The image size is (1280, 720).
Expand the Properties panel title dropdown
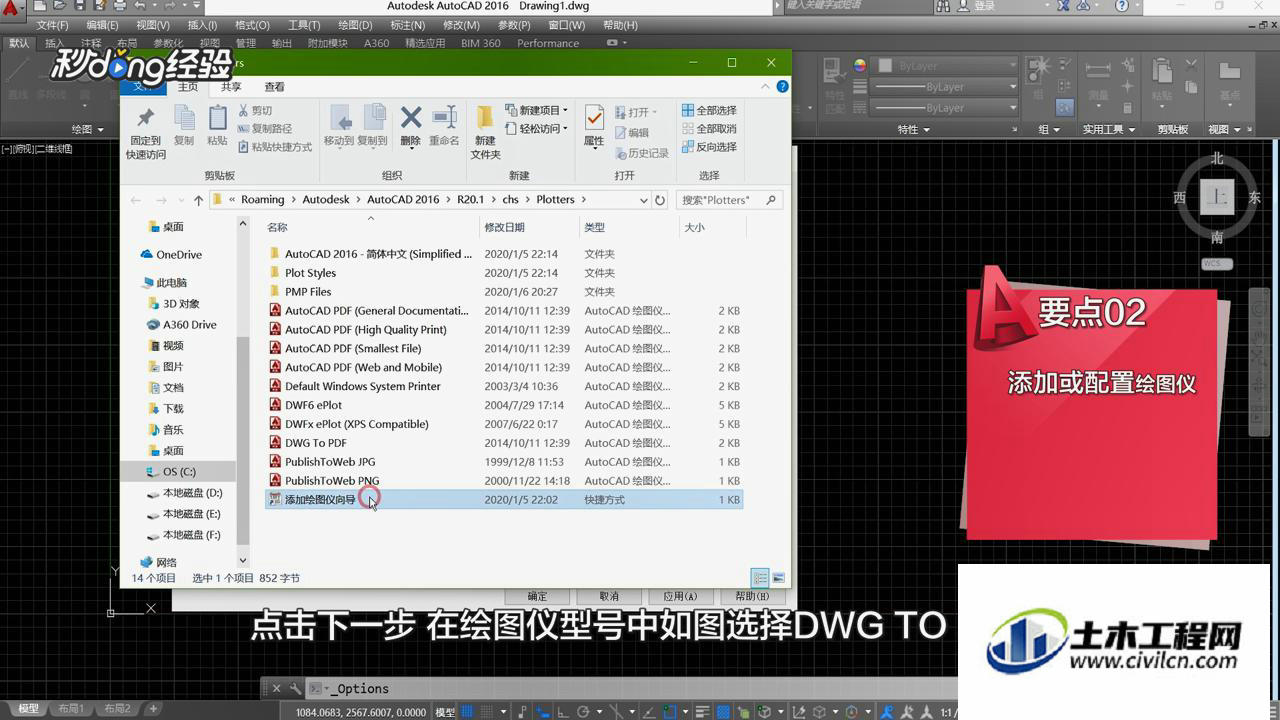[913, 129]
